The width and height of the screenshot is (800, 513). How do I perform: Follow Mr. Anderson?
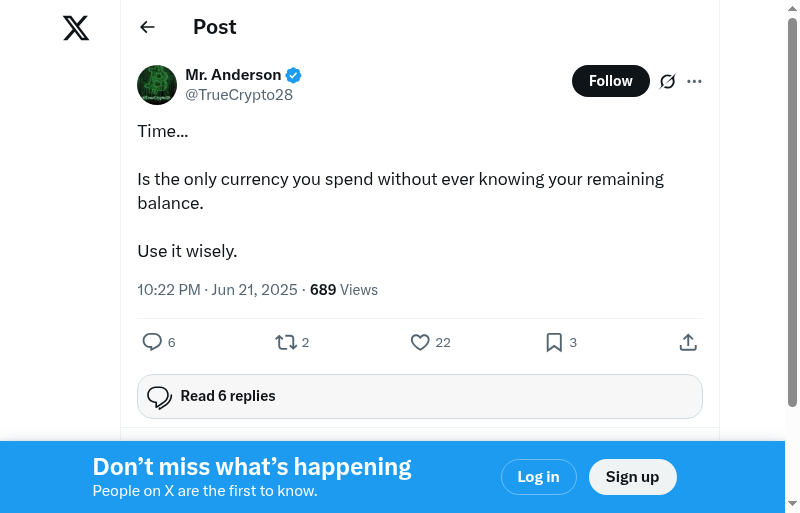click(x=610, y=81)
